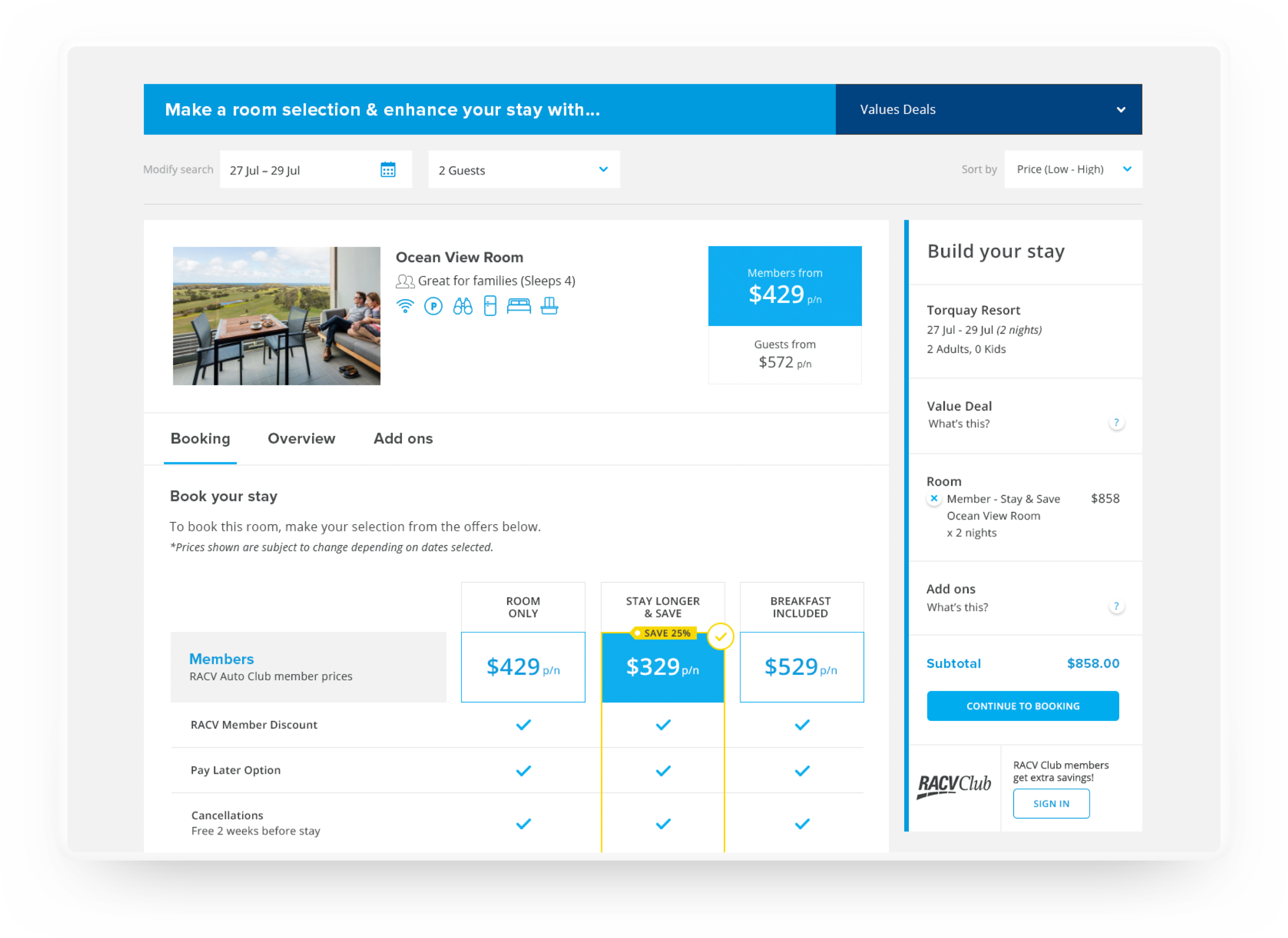This screenshot has width=1288, height=938.
Task: Click Breakfast Included pay later checkmark
Action: [x=802, y=770]
